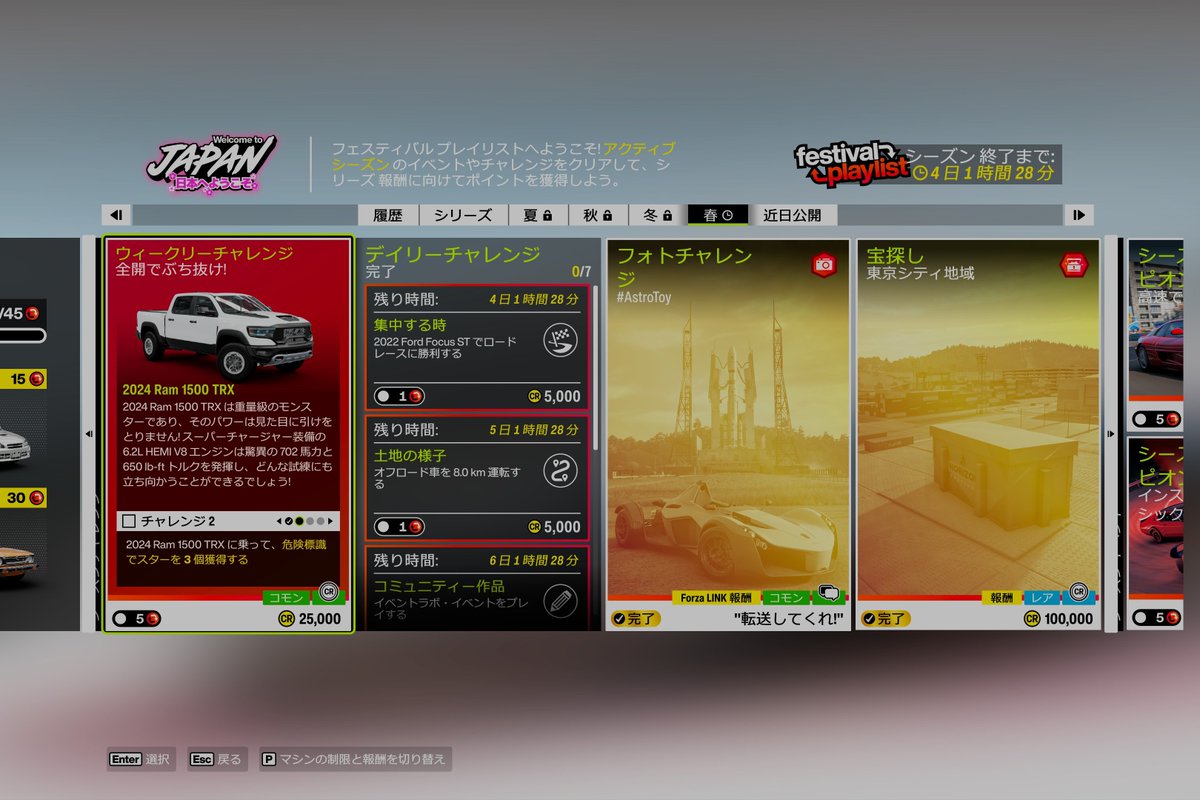The height and width of the screenshot is (800, 1200).
Task: Click the Welcome to Japan series logo
Action: (x=212, y=164)
